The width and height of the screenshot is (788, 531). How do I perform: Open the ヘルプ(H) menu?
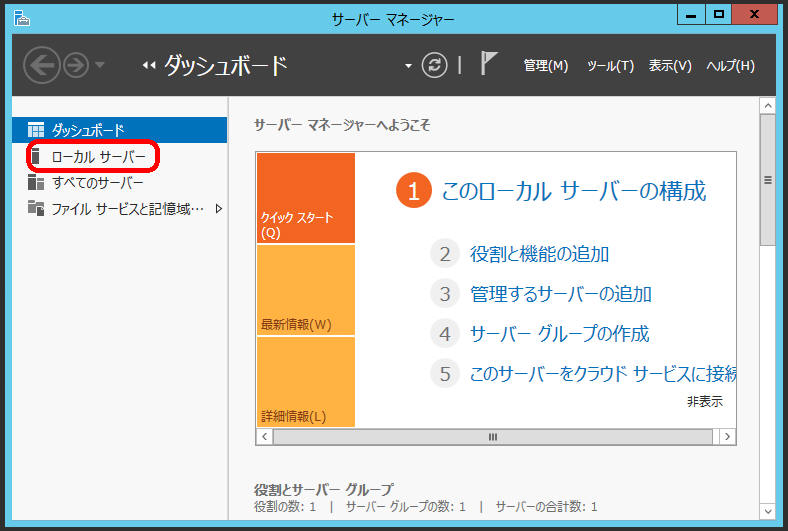click(730, 66)
